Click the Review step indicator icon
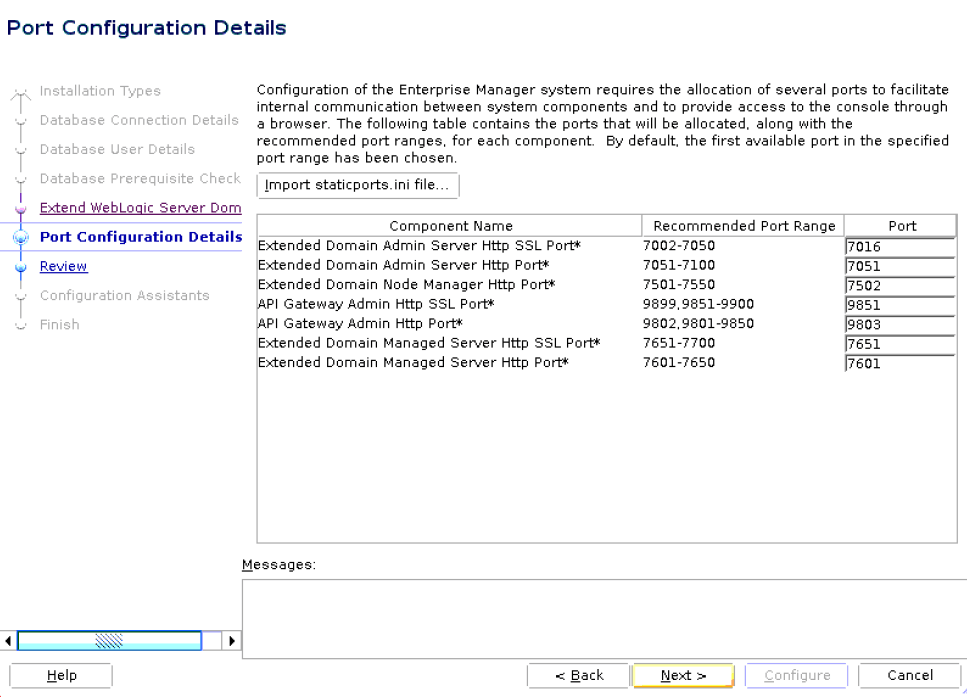 [x=21, y=266]
